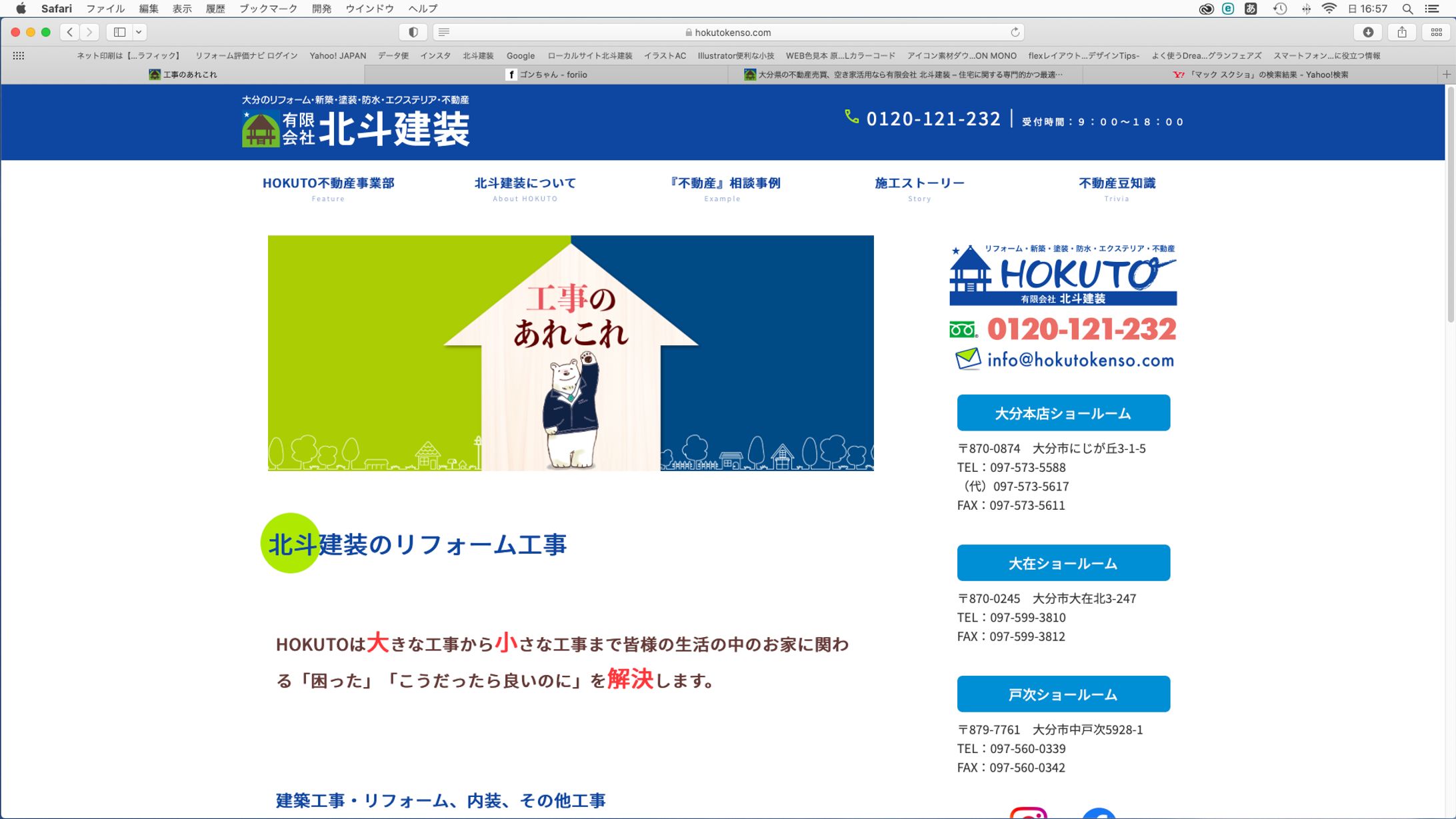Expand the tab group chevron beside the sidebar button

(x=139, y=32)
